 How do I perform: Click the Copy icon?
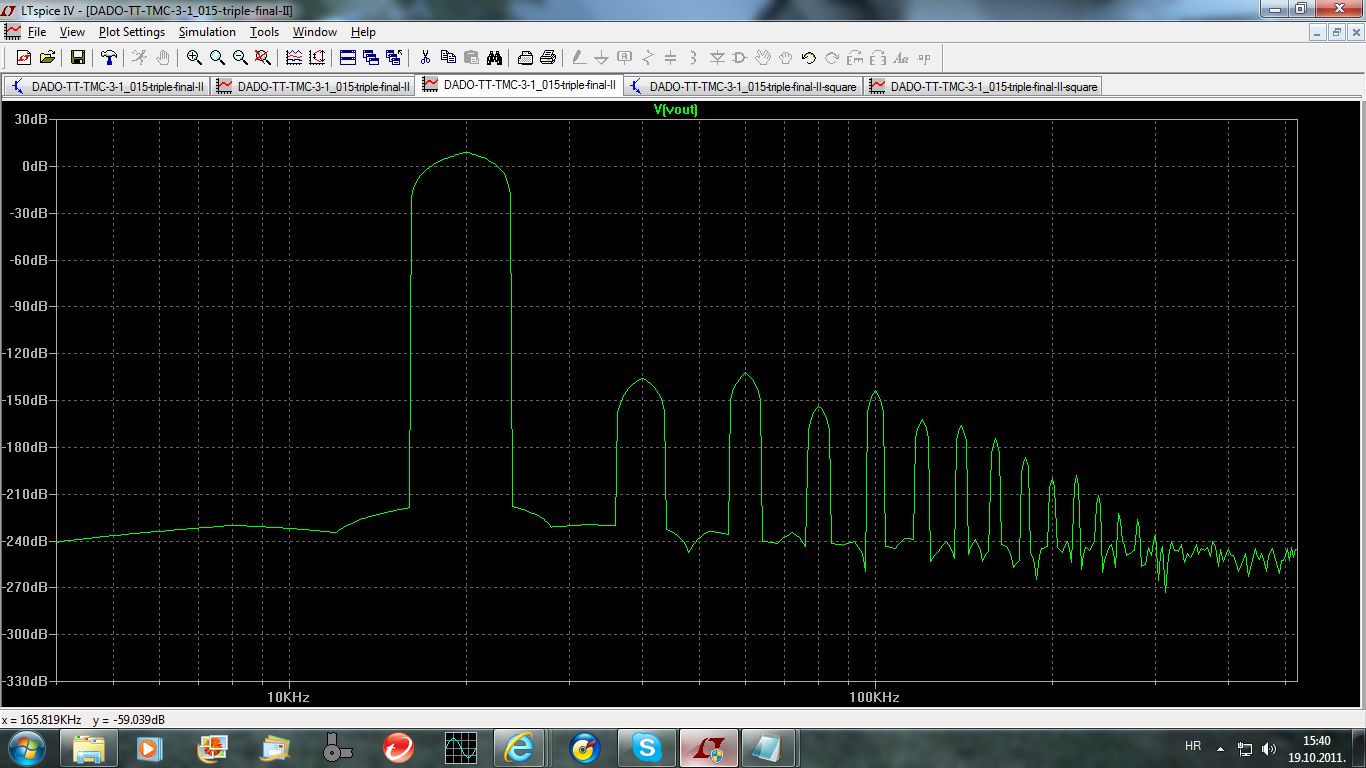pyautogui.click(x=448, y=58)
